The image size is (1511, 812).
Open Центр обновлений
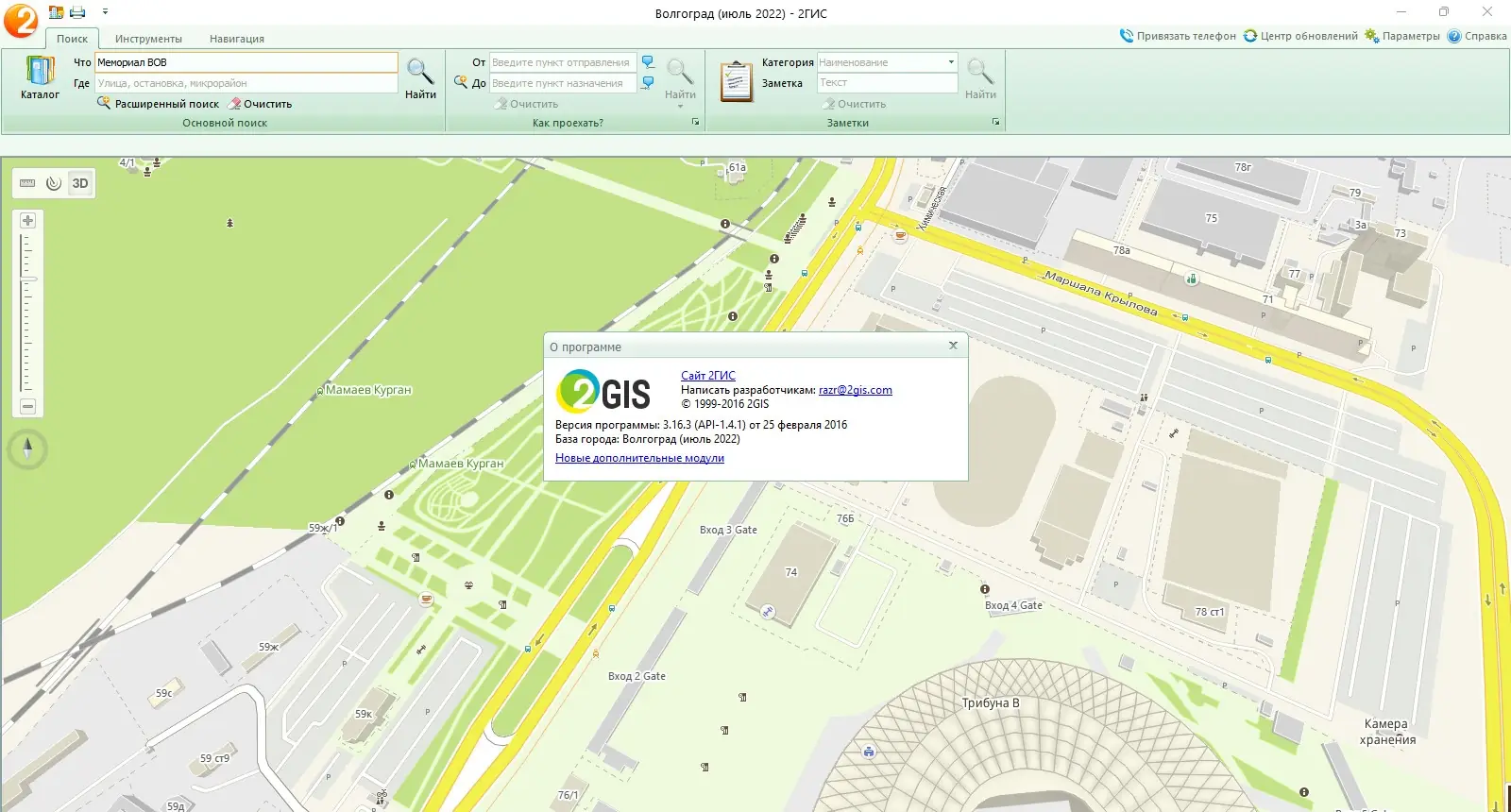[x=1300, y=36]
